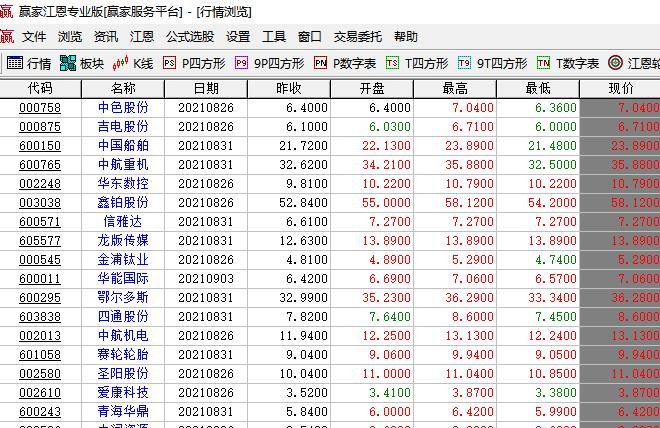Image resolution: width=660 pixels, height=428 pixels.
Task: Open the 板块 sector icon
Action: click(68, 63)
